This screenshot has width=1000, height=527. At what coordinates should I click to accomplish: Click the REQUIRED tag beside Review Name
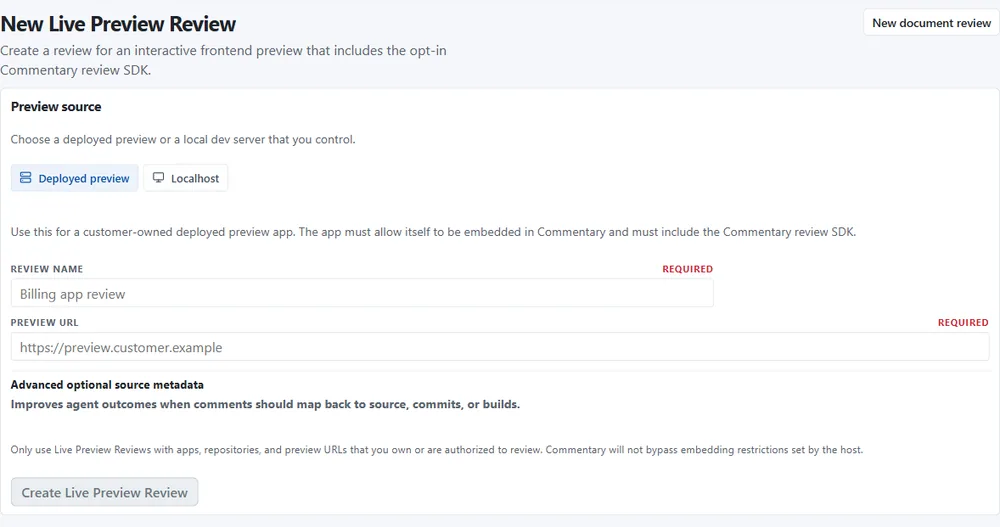coord(688,269)
